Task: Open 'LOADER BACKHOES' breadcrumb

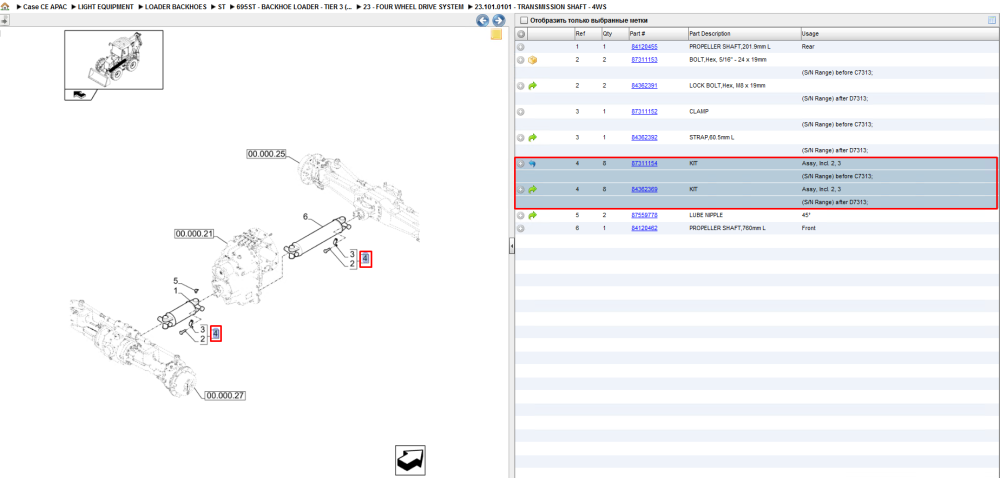Action: [x=175, y=6]
